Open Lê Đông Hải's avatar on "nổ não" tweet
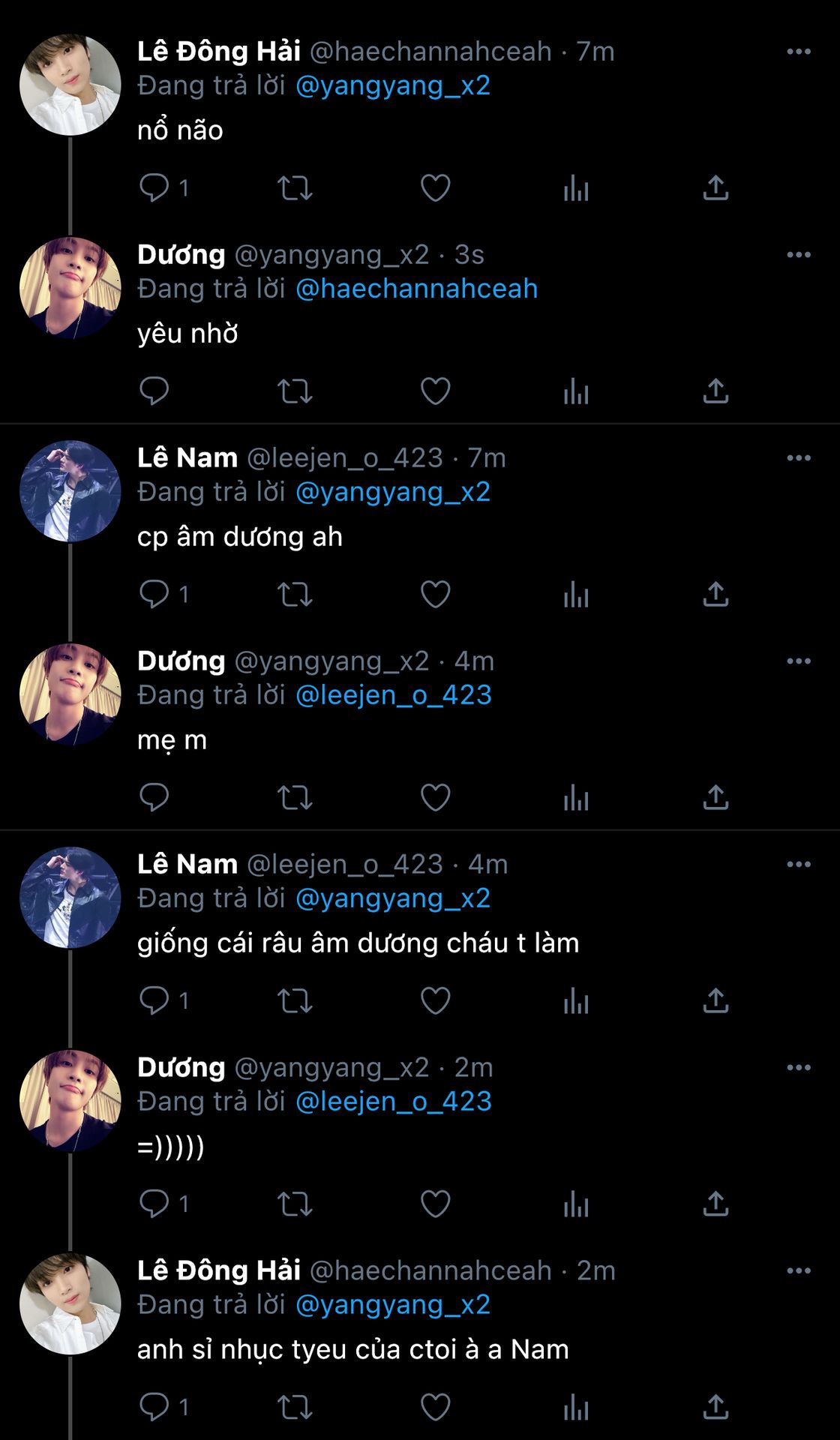Image resolution: width=840 pixels, height=1440 pixels. [x=70, y=85]
